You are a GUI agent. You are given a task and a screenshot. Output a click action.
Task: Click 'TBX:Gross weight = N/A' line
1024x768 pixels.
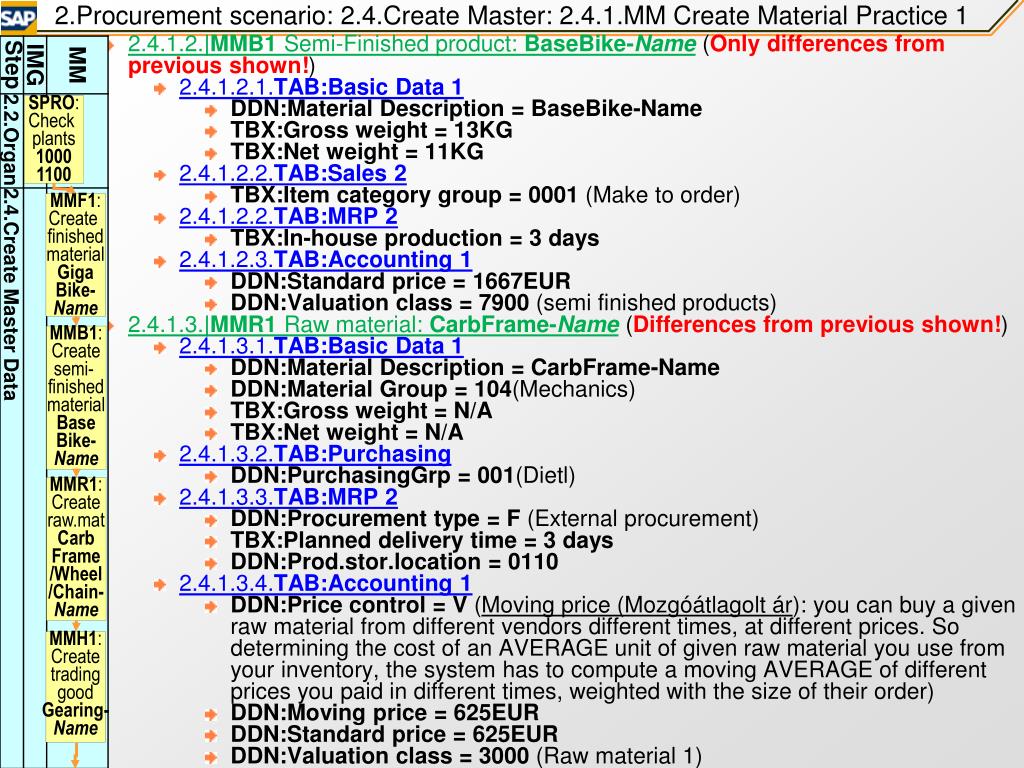361,410
